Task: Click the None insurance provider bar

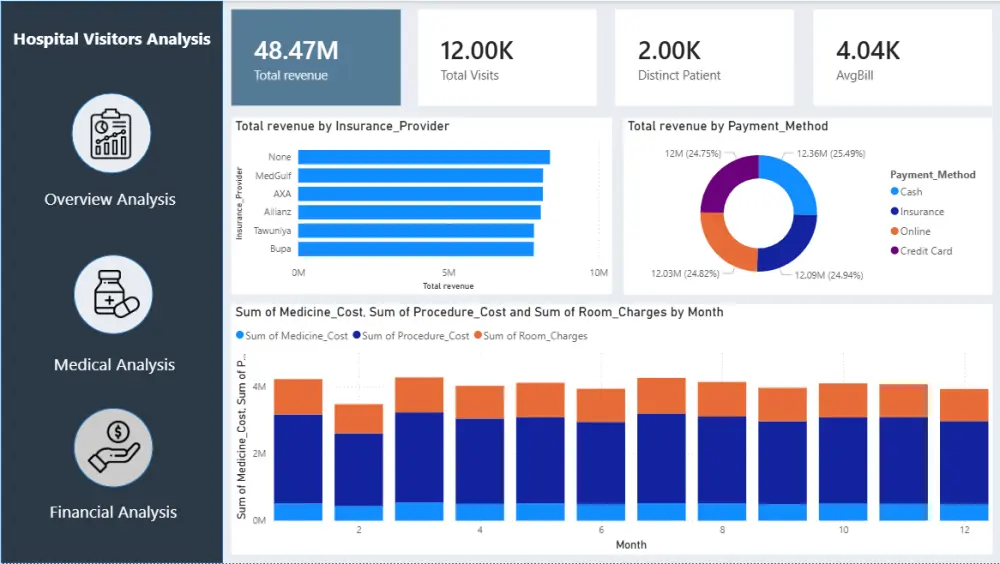Action: coord(424,157)
